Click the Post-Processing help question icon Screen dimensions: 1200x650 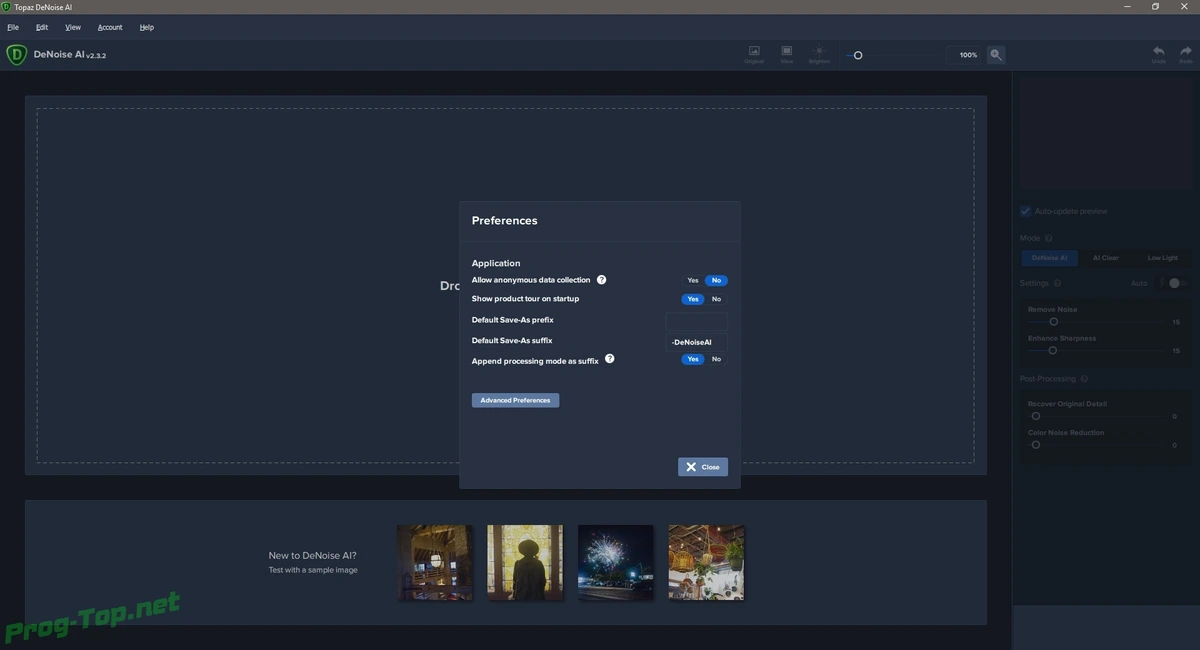(1084, 379)
